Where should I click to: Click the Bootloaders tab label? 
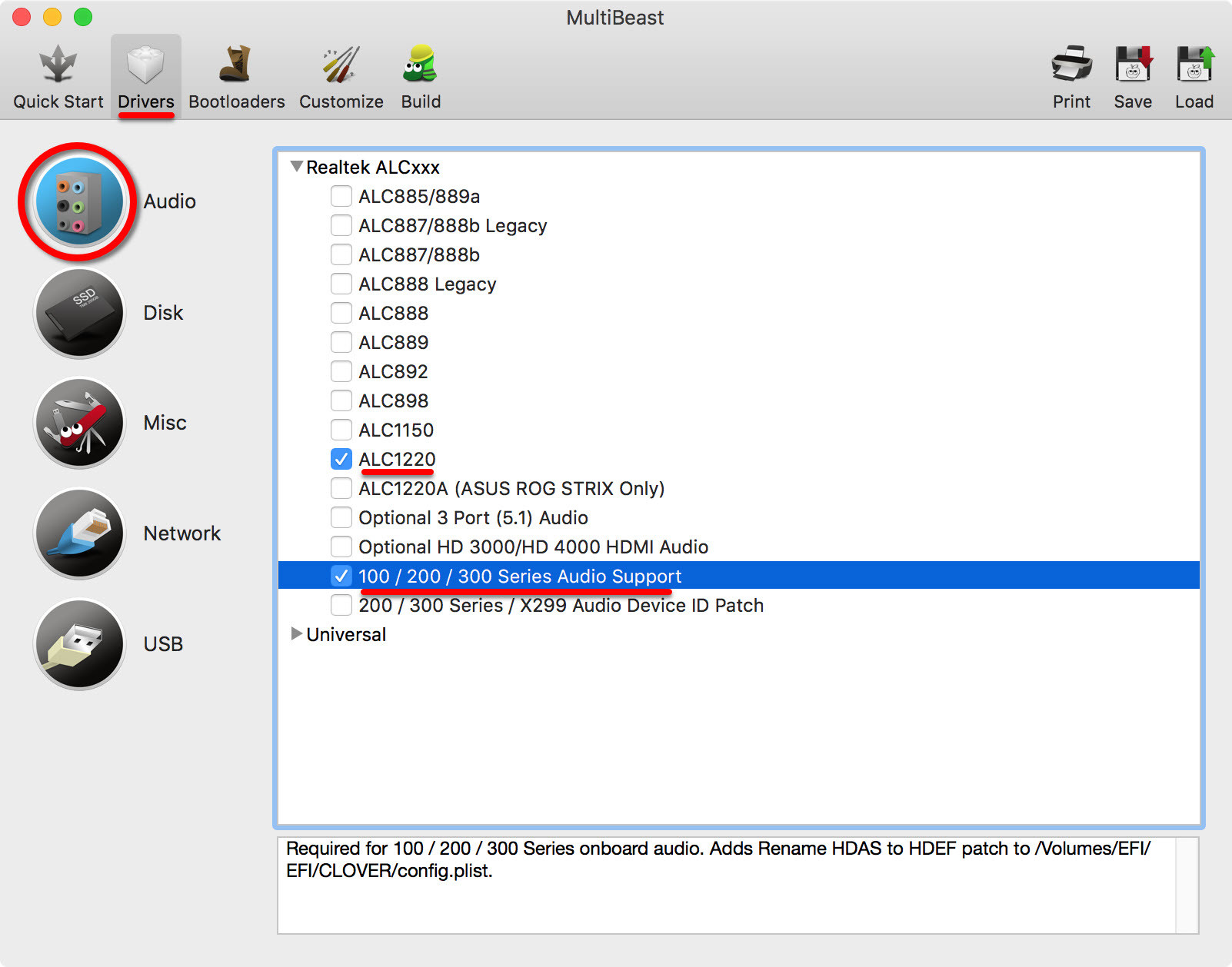click(x=237, y=101)
